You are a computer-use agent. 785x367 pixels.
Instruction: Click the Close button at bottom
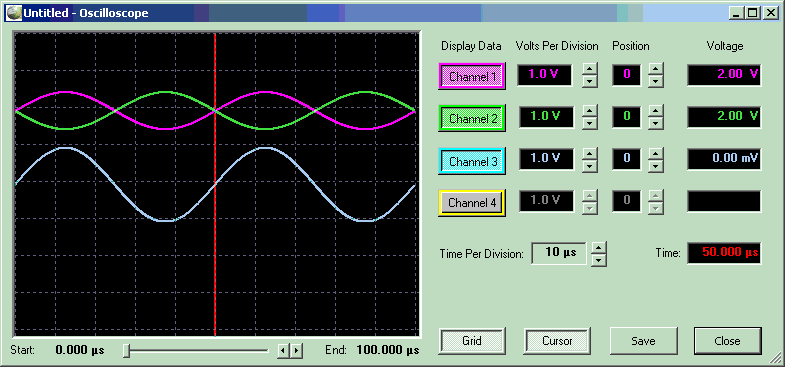[x=727, y=341]
